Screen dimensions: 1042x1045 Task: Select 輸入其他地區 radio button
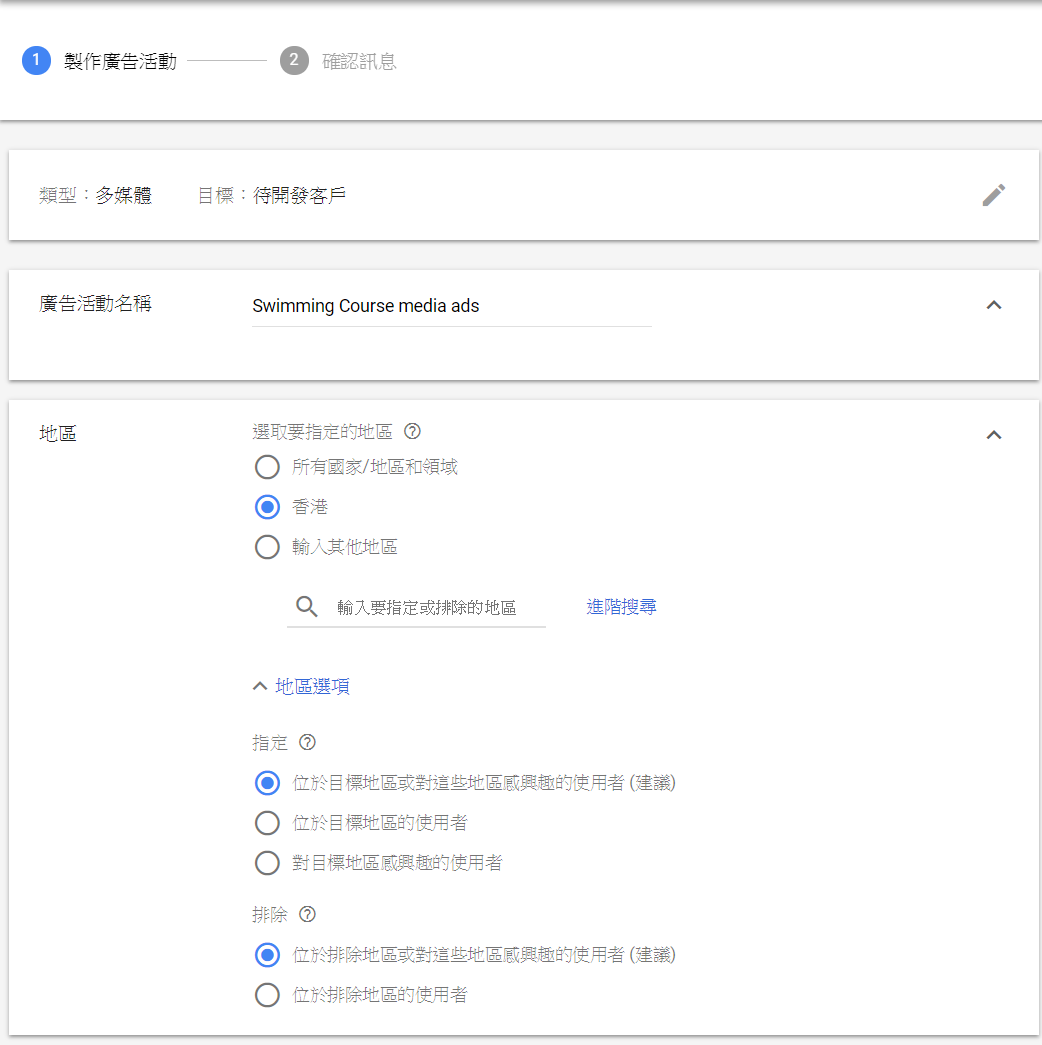tap(267, 547)
